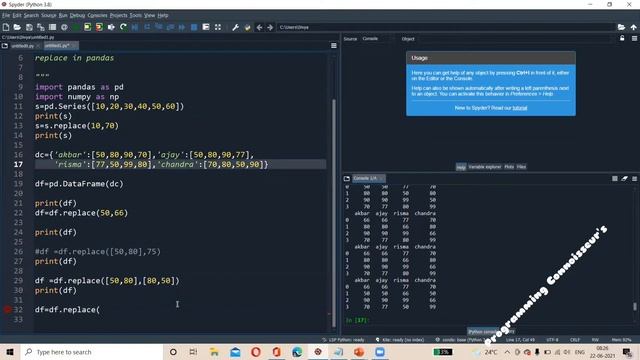The image size is (640, 360).
Task: Clear console with eraser icon
Action: (x=624, y=178)
